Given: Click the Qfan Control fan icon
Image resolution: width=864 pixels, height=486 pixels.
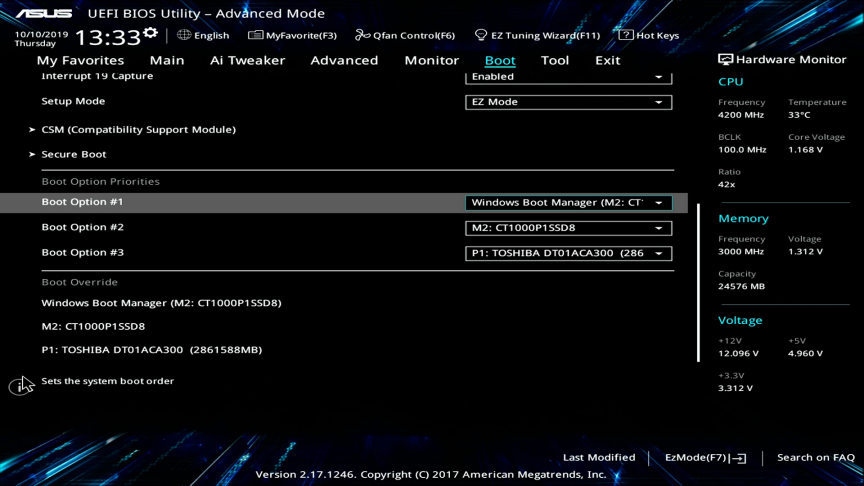Looking at the screenshot, I should 362,35.
